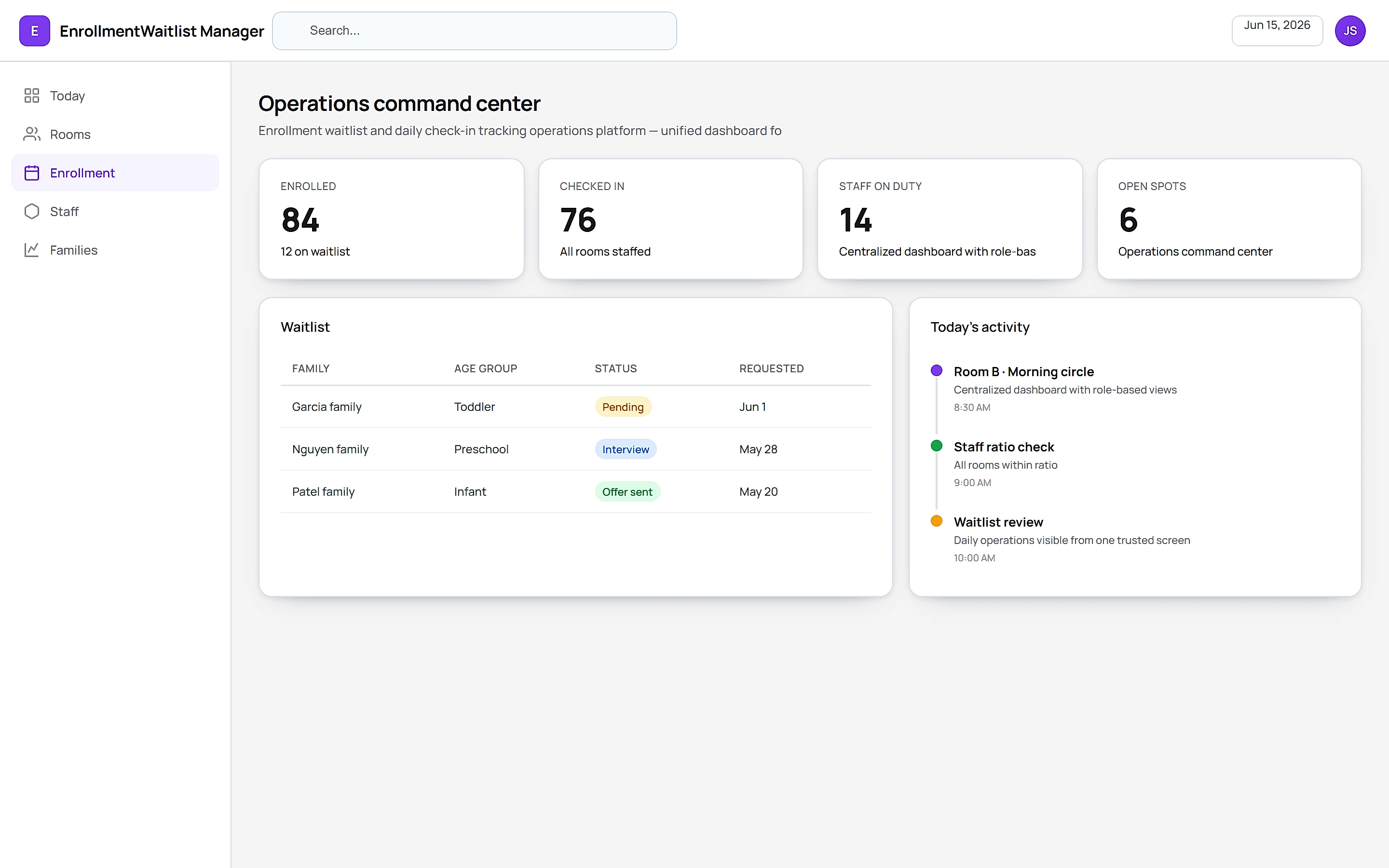Select the Garcia family row
The height and width of the screenshot is (868, 1389).
576,407
